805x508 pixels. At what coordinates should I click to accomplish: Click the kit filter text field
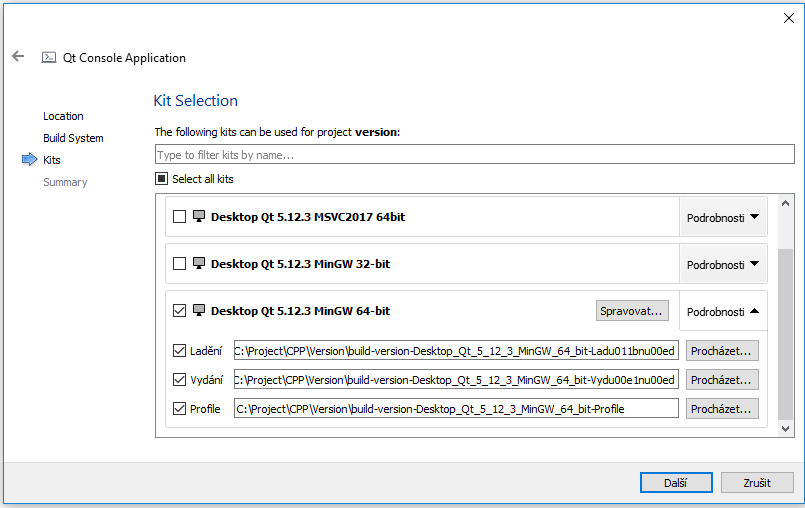(x=474, y=155)
